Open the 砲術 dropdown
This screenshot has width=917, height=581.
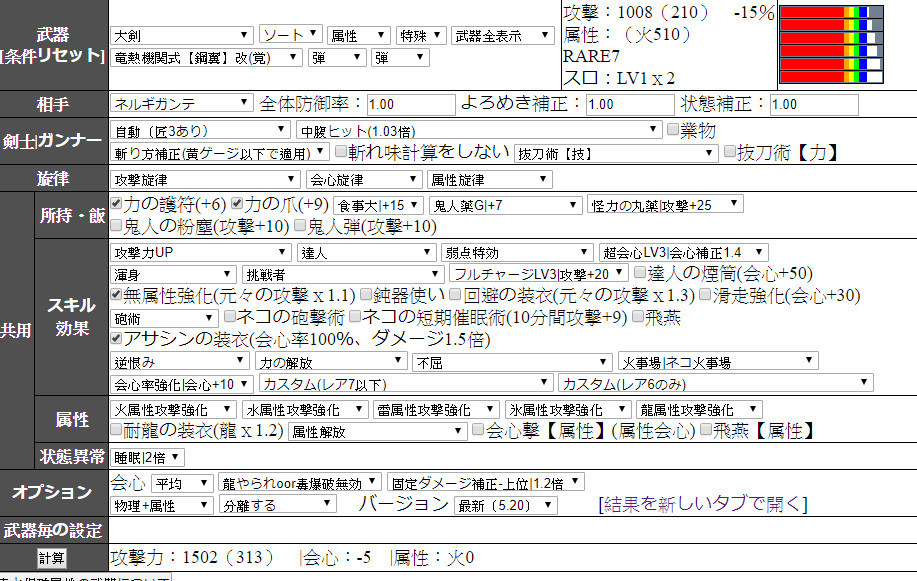tap(164, 318)
